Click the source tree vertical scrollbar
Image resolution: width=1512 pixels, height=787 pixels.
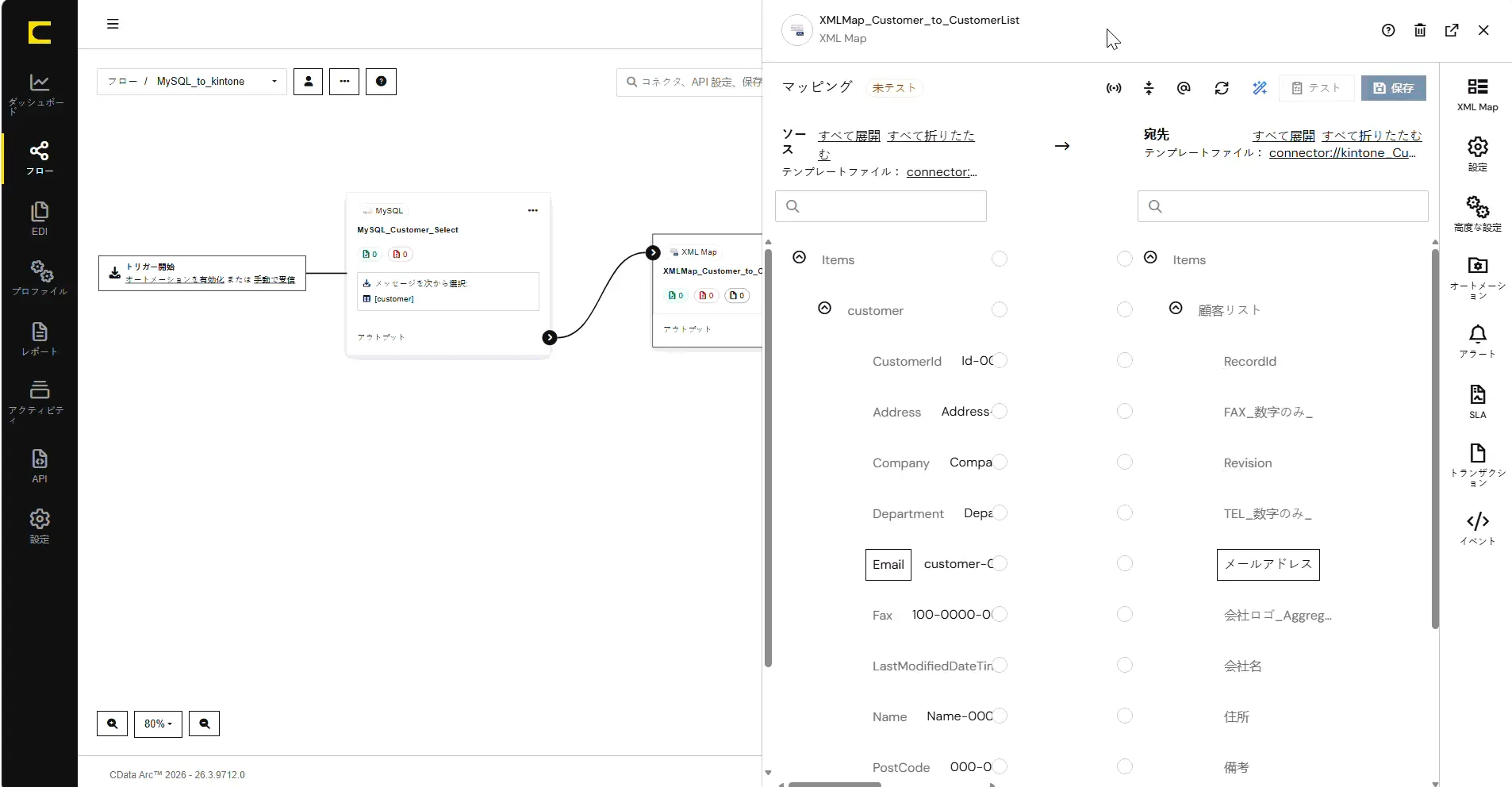768,458
